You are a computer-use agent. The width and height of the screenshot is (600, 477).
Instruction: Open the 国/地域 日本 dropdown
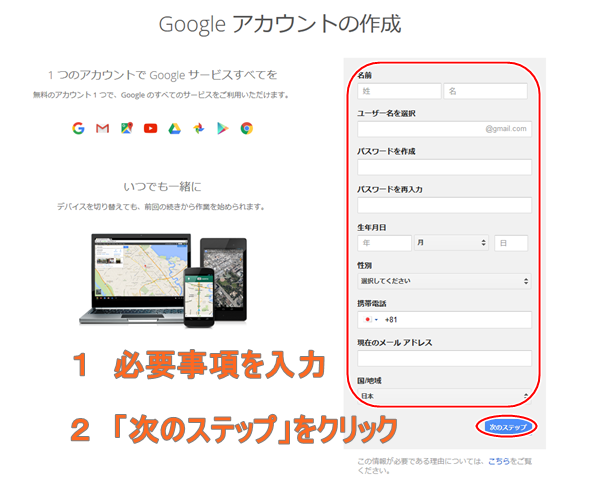point(444,396)
